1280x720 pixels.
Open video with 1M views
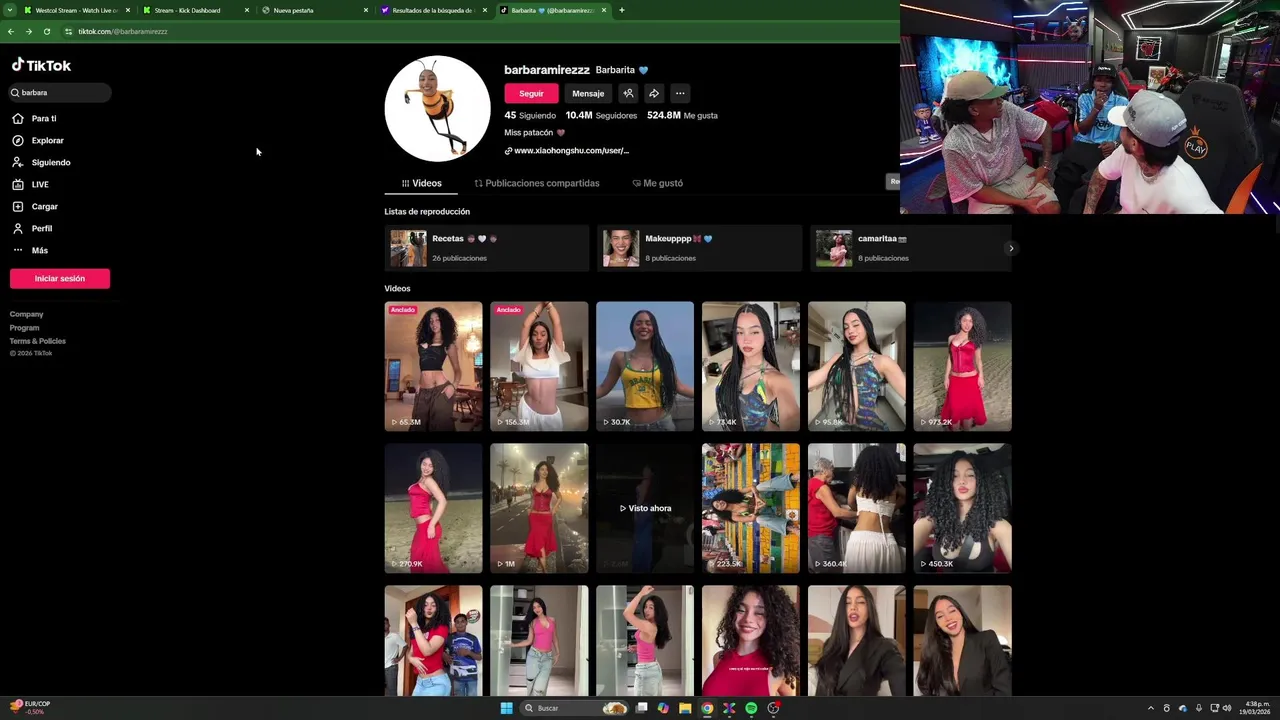(539, 508)
